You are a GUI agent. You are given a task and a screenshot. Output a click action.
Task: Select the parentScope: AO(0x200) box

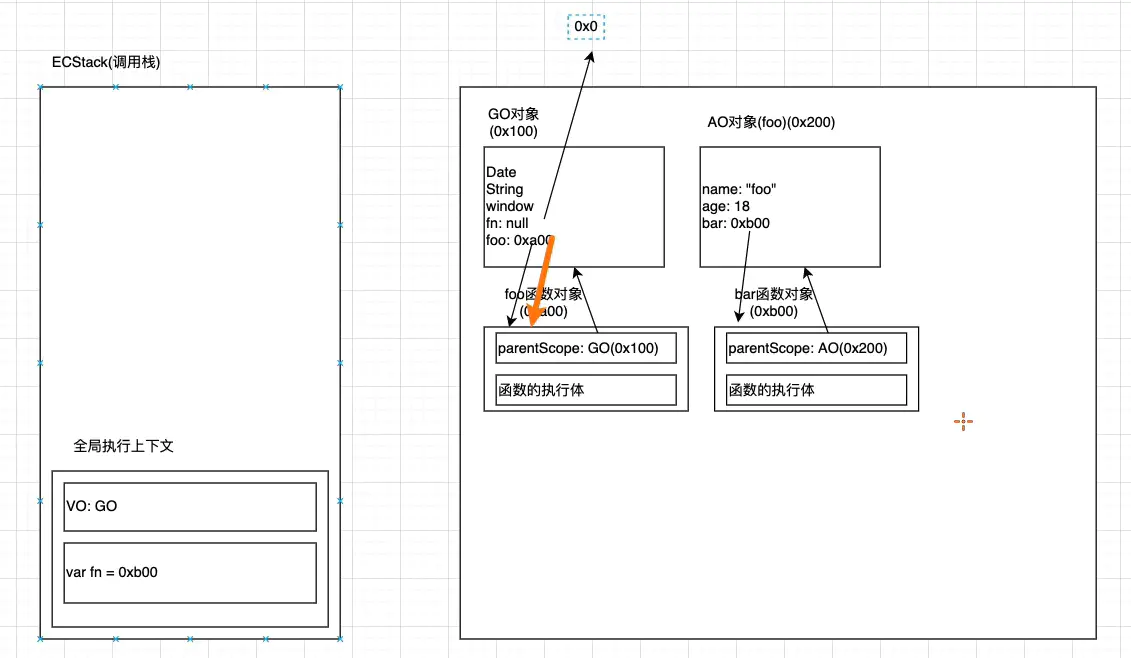[x=816, y=348]
